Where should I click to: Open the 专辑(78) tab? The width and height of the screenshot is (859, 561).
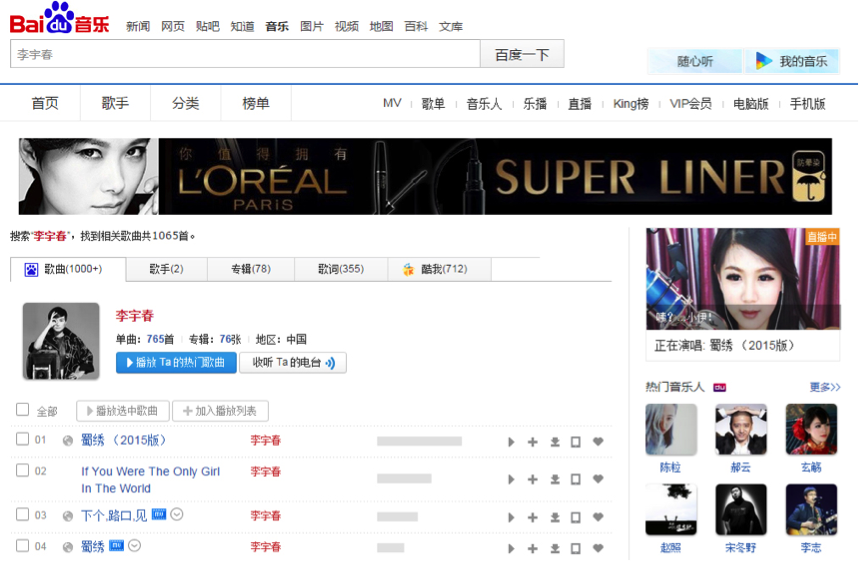pos(251,269)
